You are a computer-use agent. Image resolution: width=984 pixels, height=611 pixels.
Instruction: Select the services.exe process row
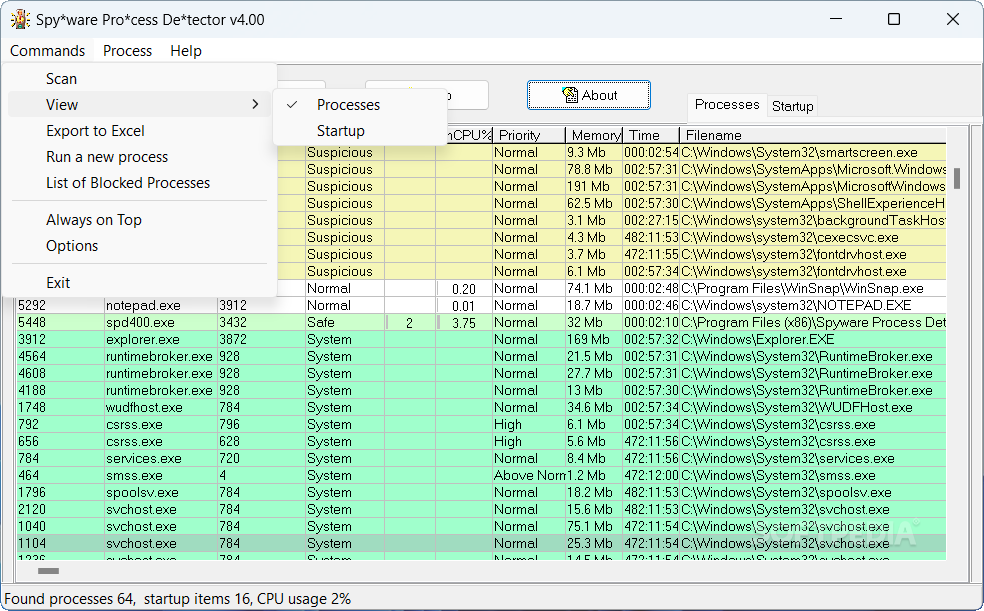(x=481, y=458)
